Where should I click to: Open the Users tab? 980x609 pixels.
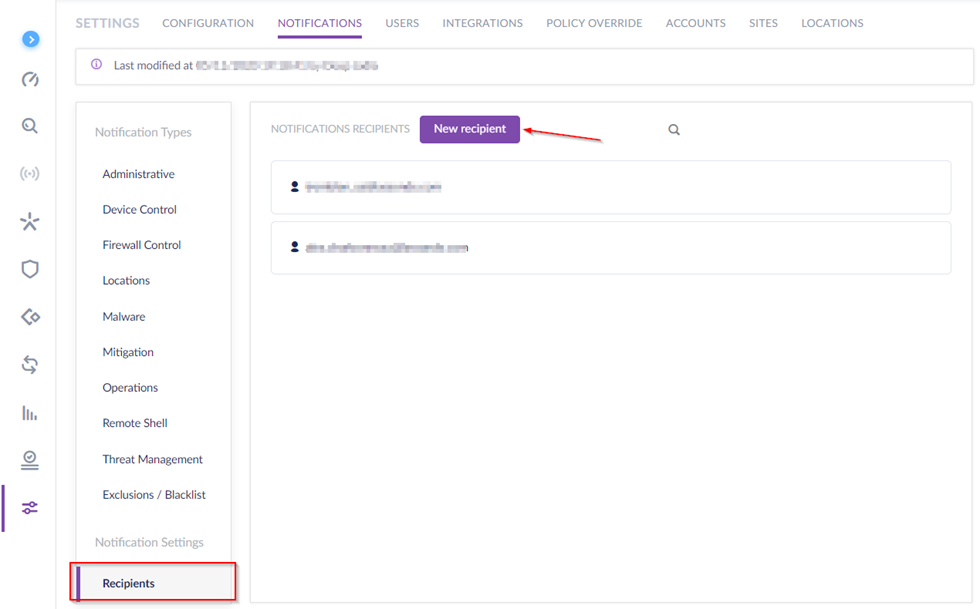pyautogui.click(x=402, y=23)
